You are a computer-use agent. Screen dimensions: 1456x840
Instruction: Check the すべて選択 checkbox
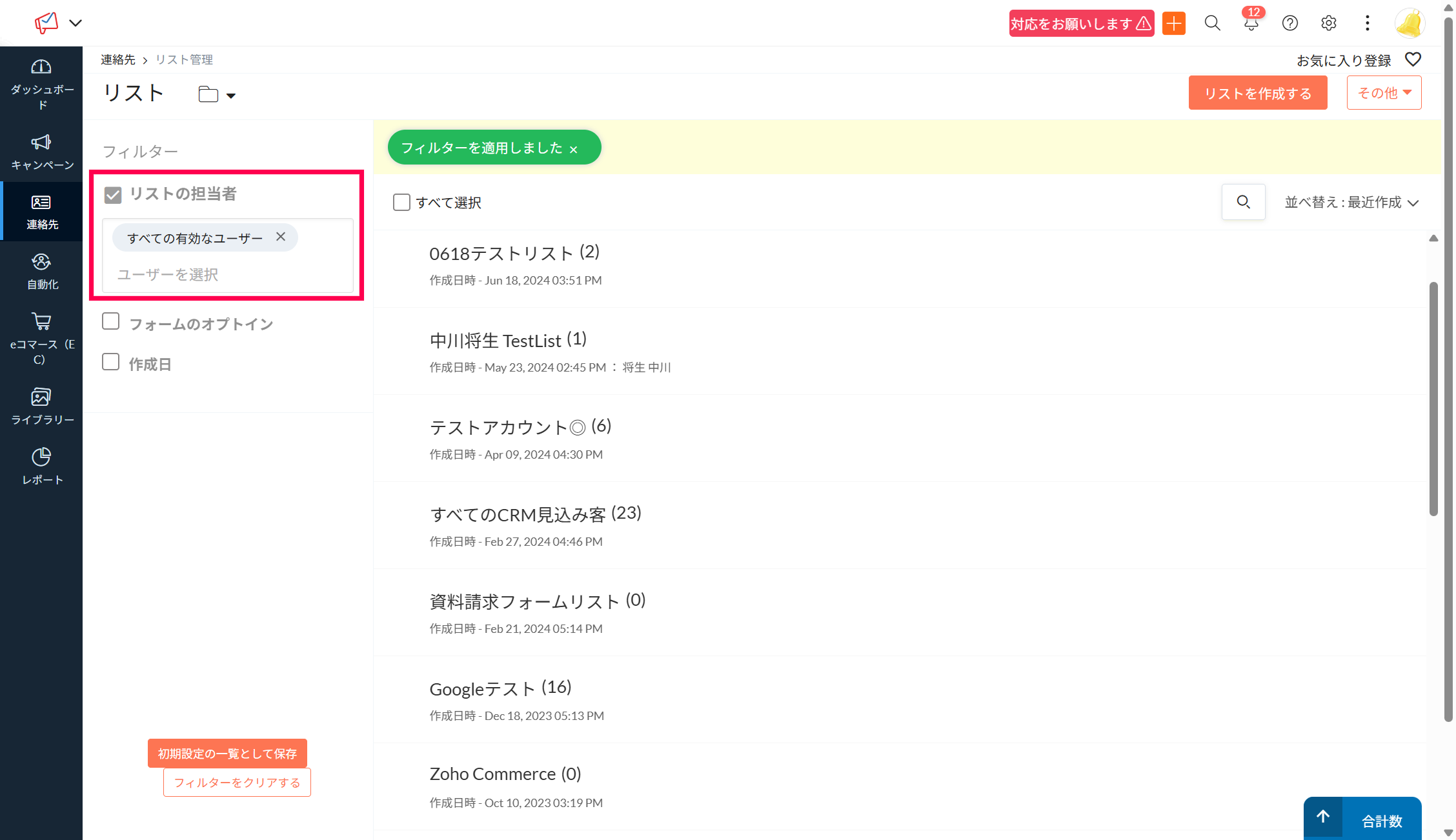401,203
